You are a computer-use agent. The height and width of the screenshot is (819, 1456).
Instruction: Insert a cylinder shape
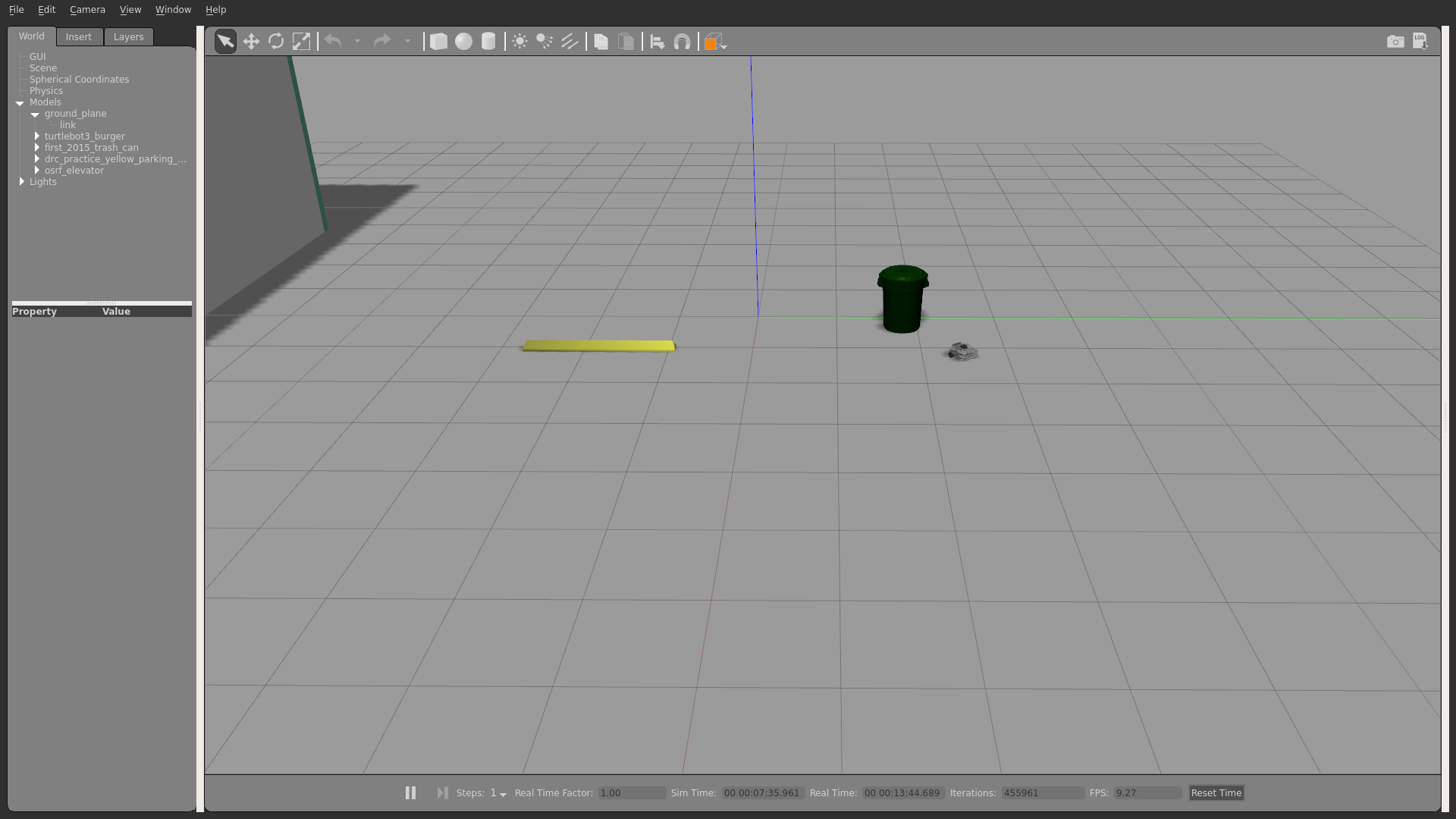click(488, 42)
